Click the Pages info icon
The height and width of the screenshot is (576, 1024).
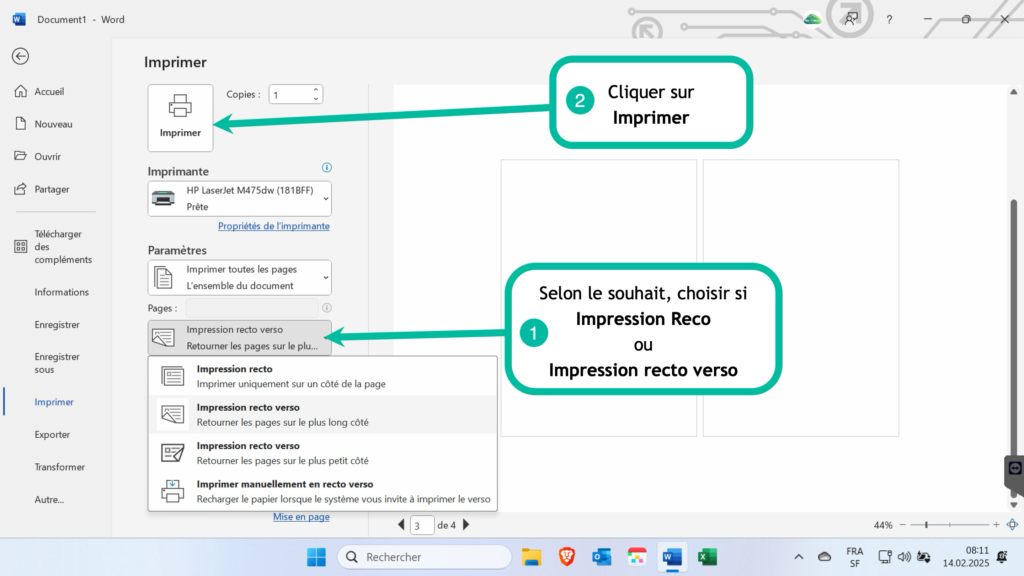(x=327, y=308)
